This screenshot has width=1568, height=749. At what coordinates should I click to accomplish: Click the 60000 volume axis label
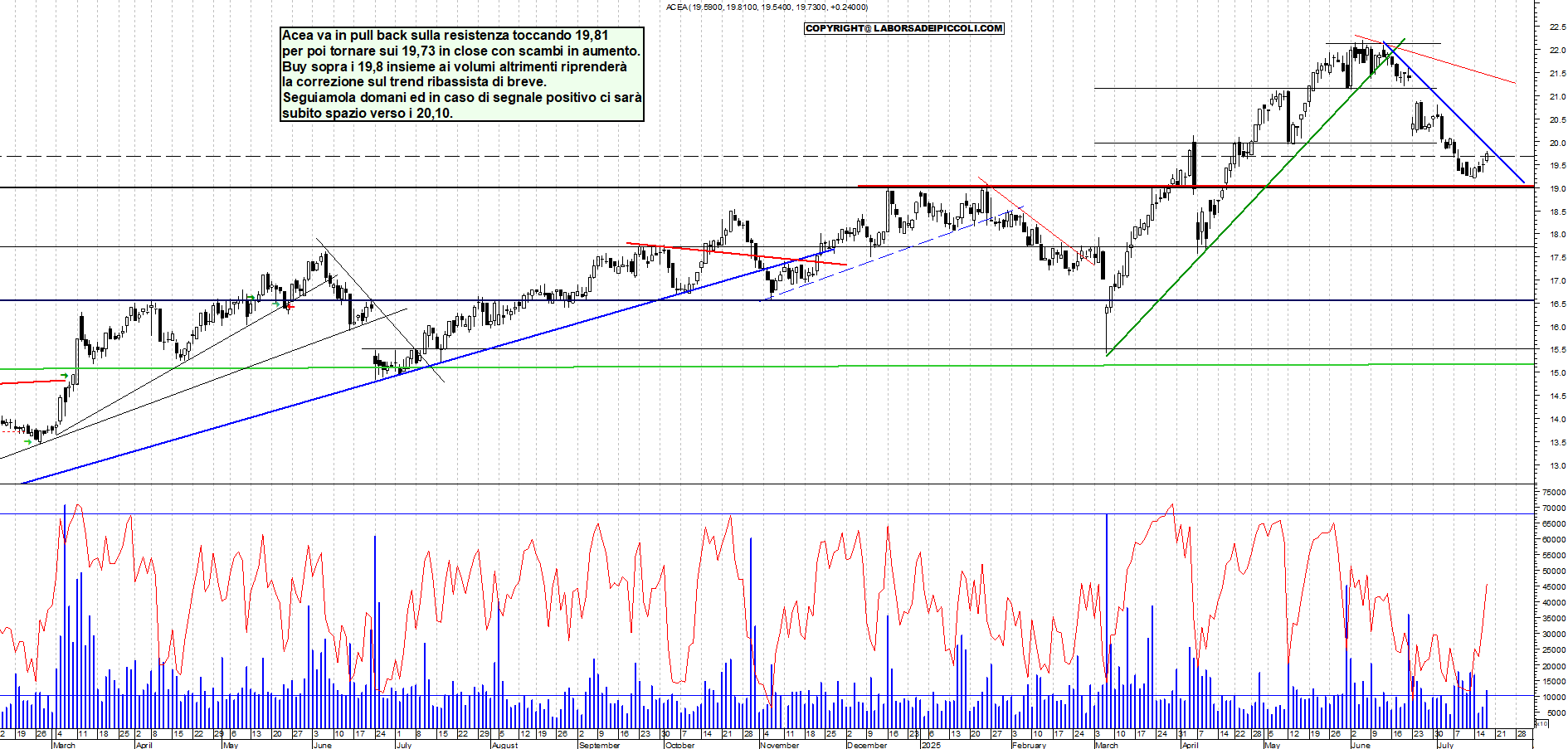tap(1554, 540)
